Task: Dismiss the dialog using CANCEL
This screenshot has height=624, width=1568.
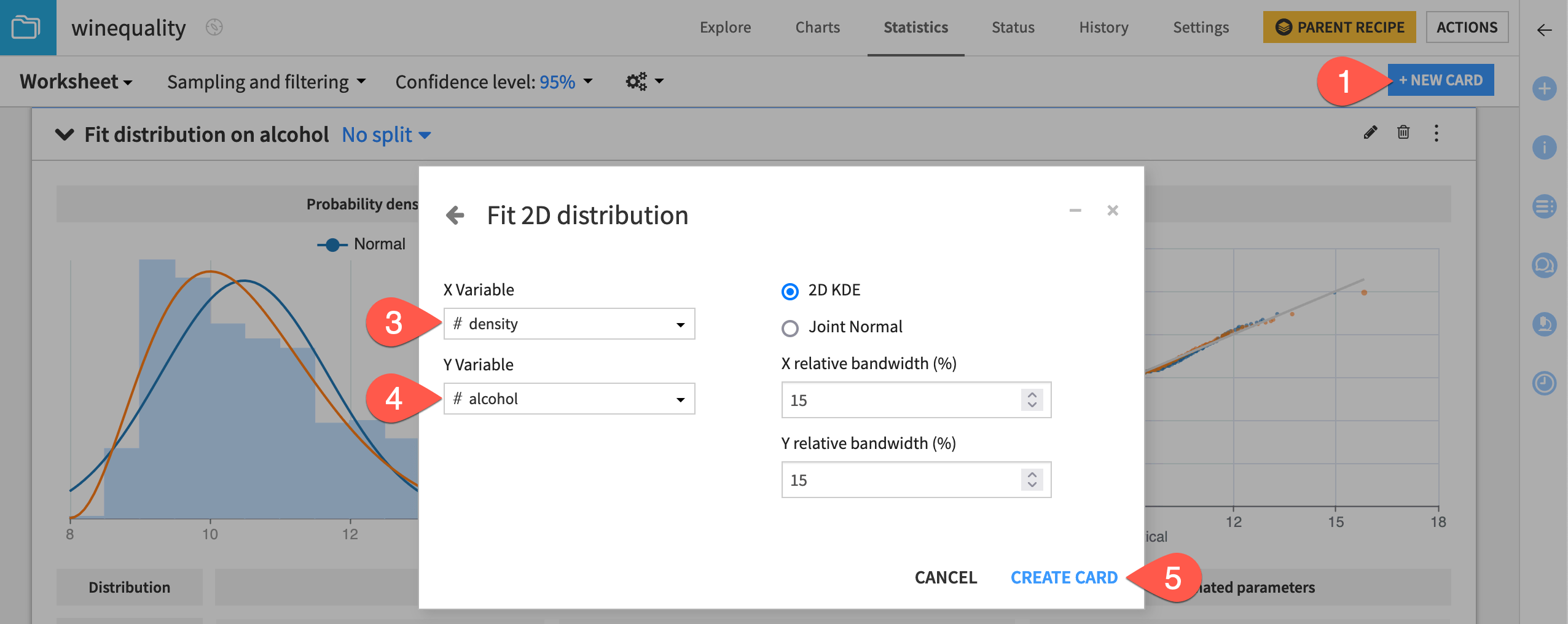Action: point(946,577)
